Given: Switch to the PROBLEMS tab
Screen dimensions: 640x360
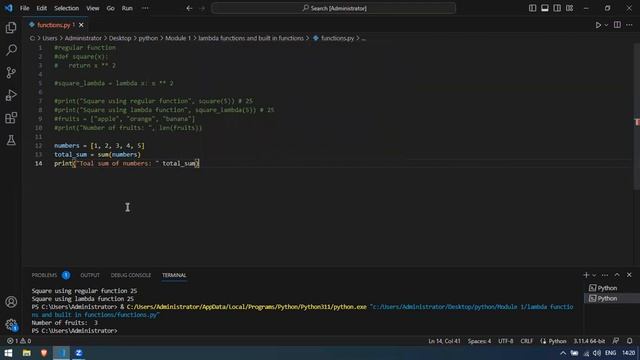Looking at the screenshot, I should click(x=44, y=275).
